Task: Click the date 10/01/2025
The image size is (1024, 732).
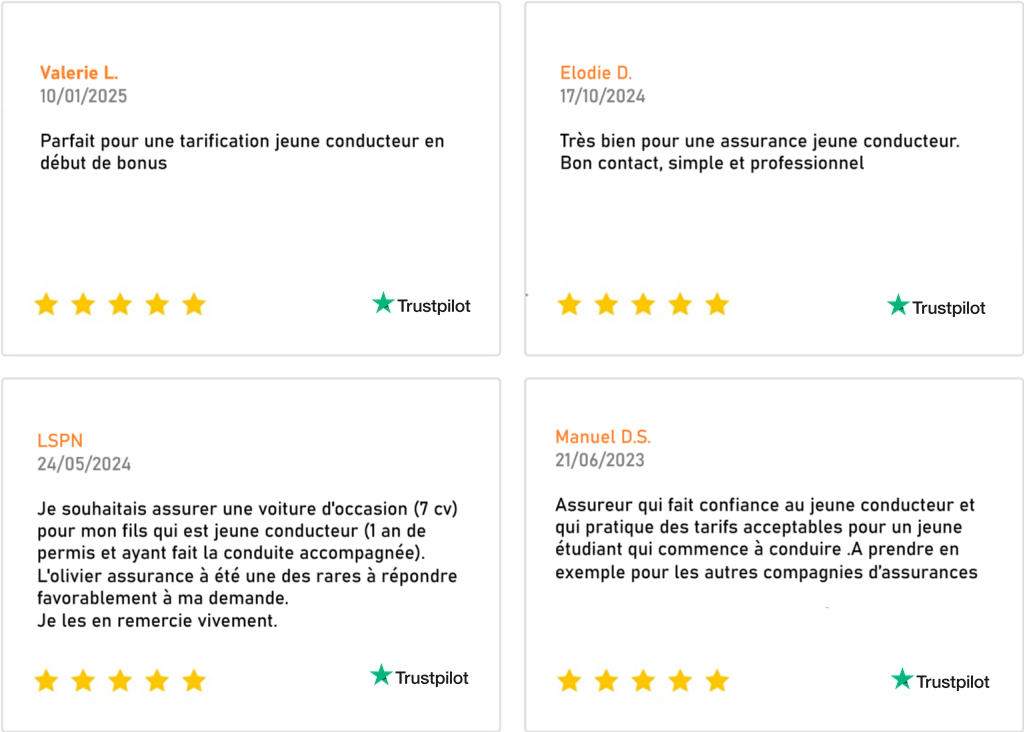Action: coord(83,96)
